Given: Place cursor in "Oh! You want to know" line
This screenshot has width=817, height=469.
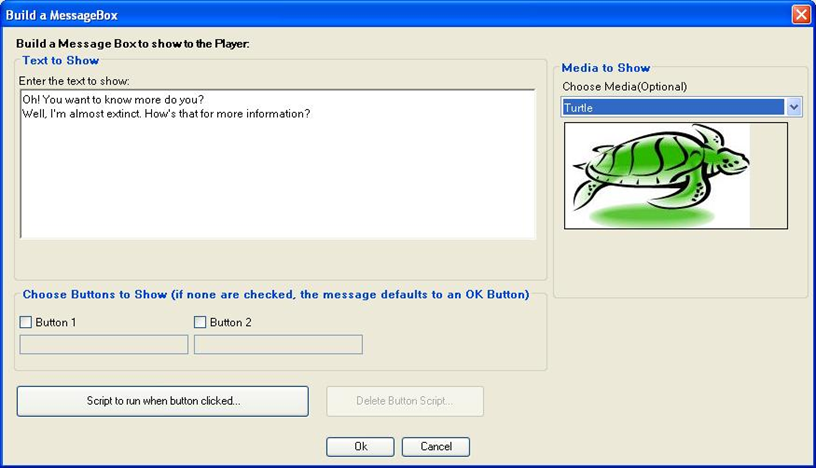Looking at the screenshot, I should tap(113, 100).
